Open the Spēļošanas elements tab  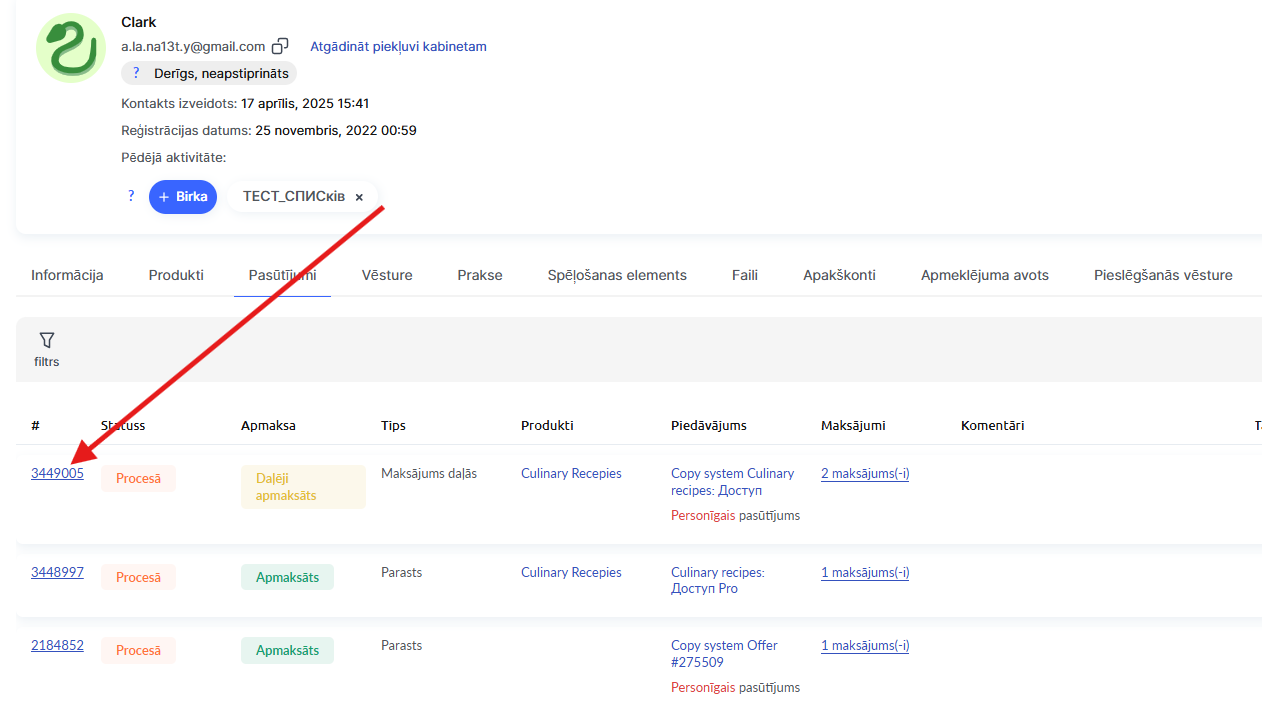(617, 275)
